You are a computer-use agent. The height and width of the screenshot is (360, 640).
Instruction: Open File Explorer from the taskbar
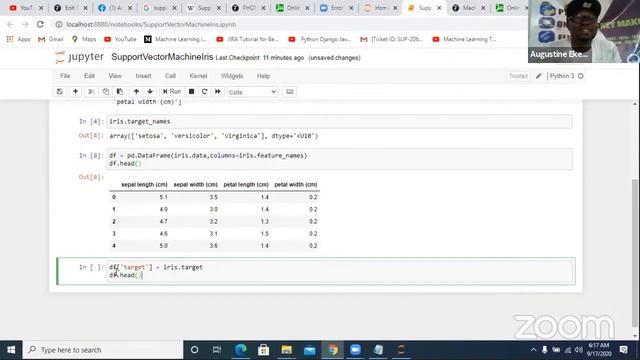287,350
